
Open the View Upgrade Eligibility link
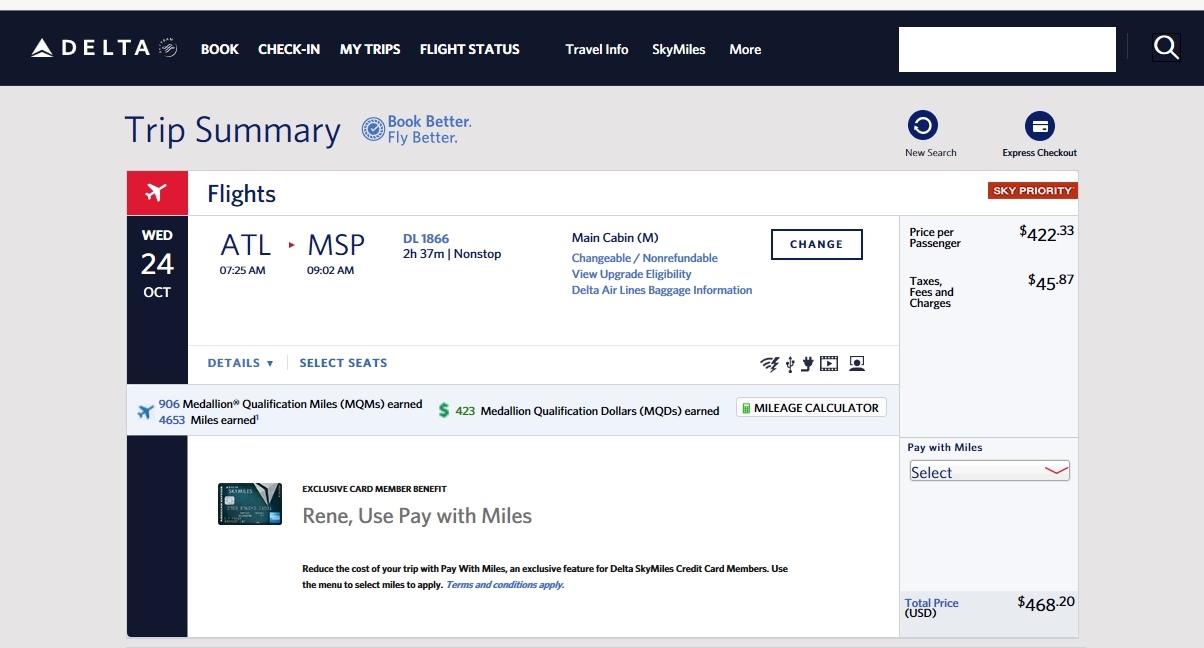(x=632, y=273)
